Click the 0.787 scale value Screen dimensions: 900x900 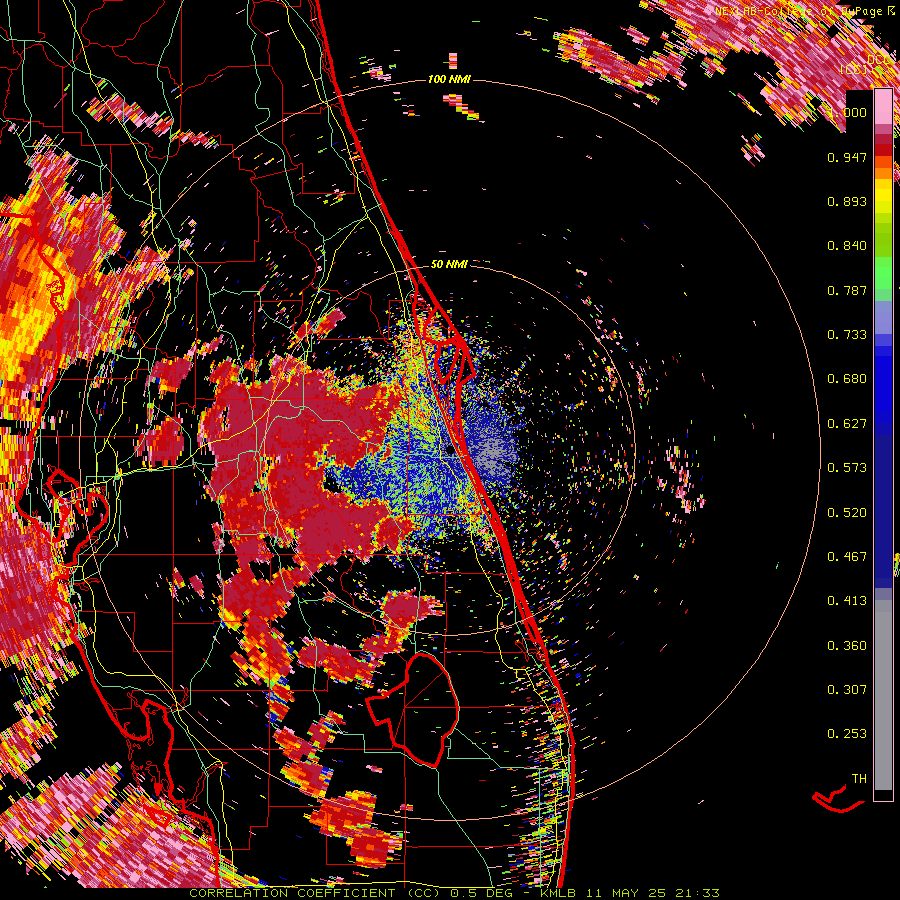coord(847,290)
